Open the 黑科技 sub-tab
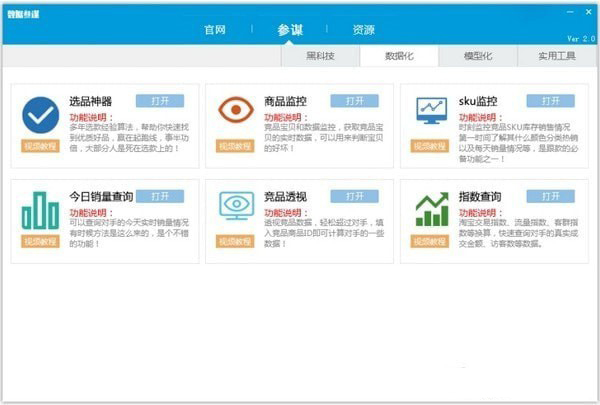 (319, 57)
